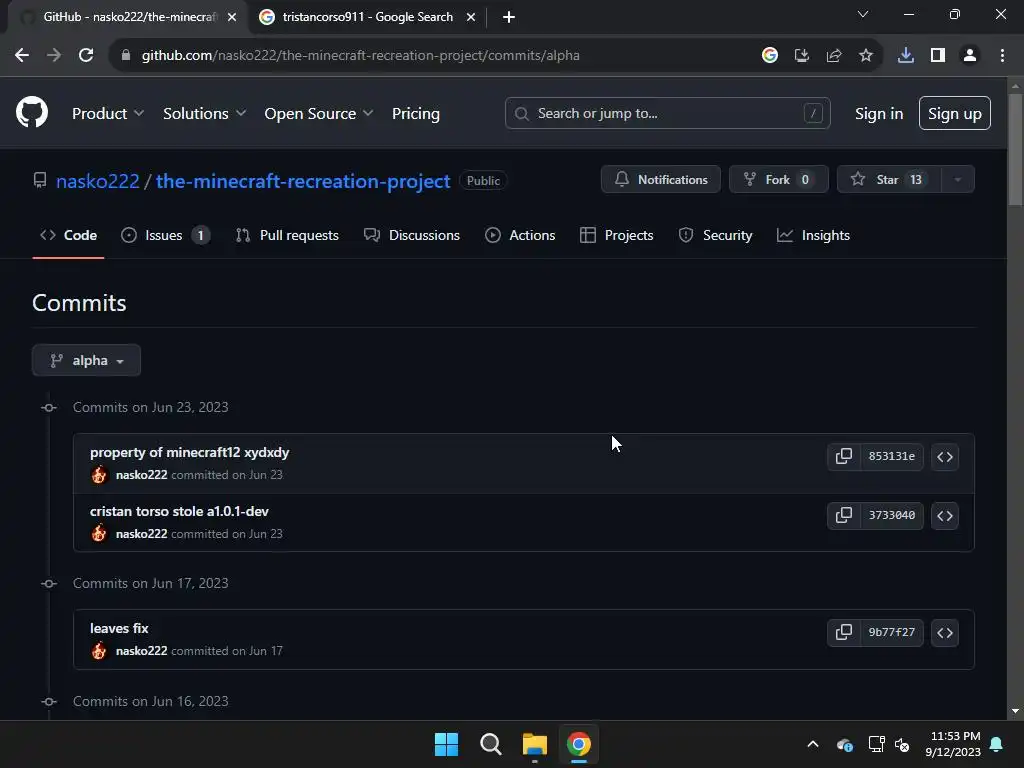The width and height of the screenshot is (1024, 768).
Task: Open Windows taskbar search
Action: point(490,744)
